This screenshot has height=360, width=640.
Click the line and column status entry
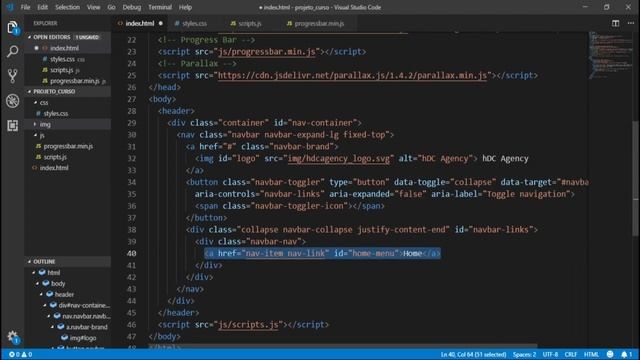[x=473, y=354]
